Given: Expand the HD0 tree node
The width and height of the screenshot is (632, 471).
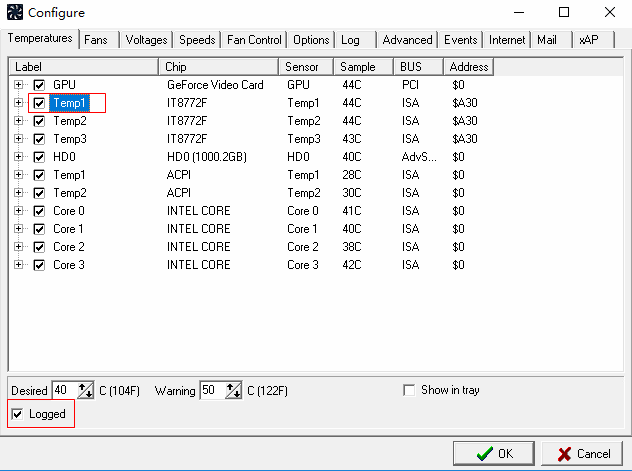Looking at the screenshot, I should point(18,156).
